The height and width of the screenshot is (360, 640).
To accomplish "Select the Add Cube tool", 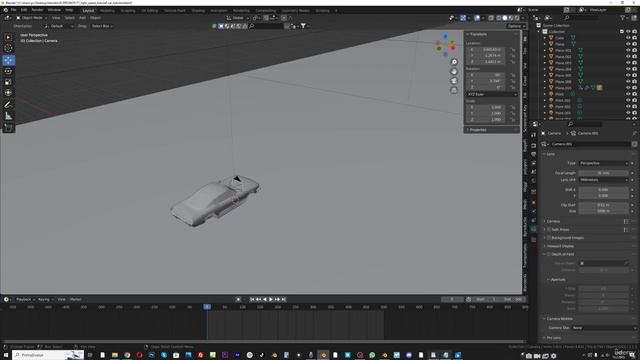I will coord(8,128).
